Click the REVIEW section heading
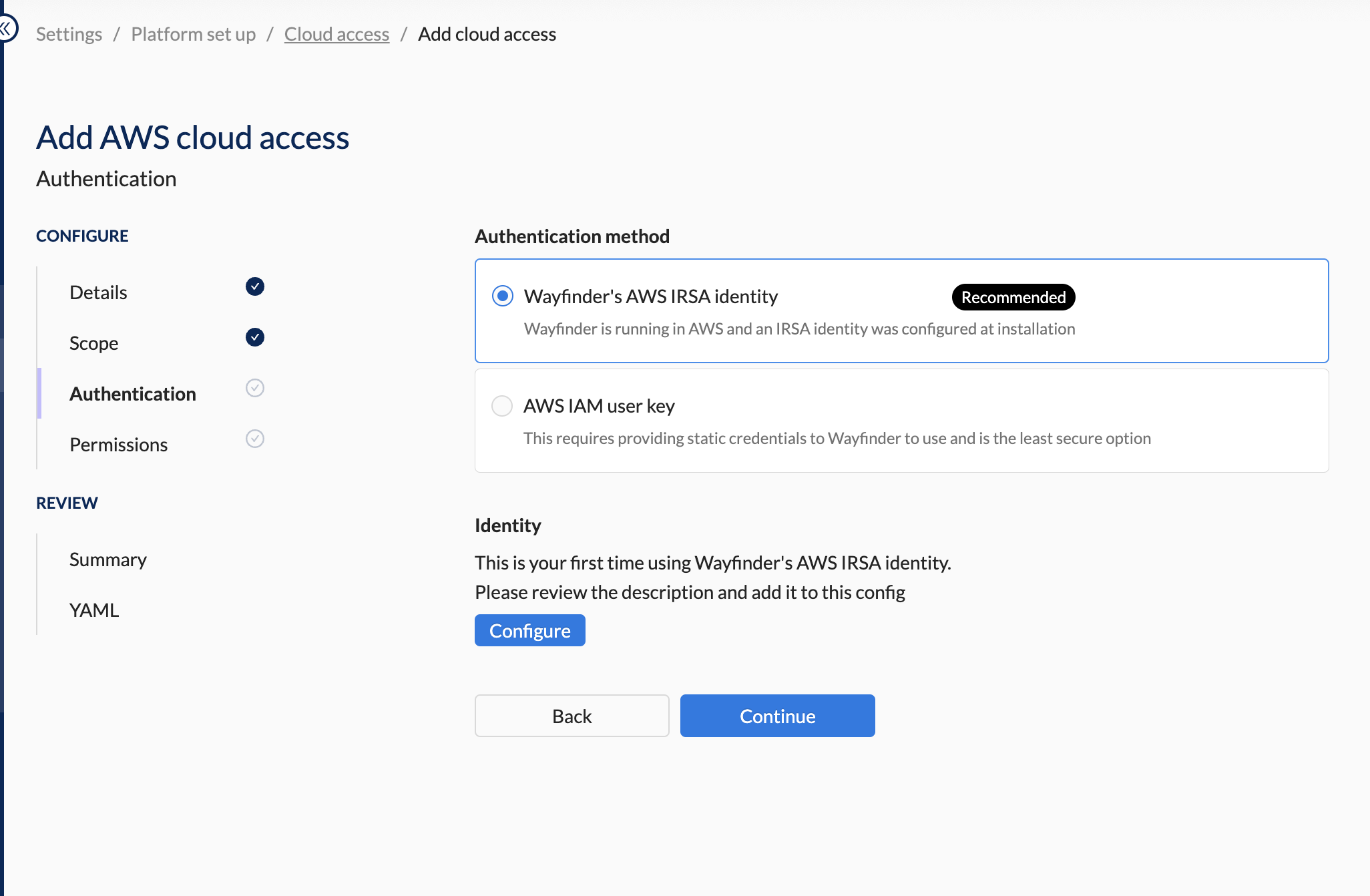The width and height of the screenshot is (1370, 896). click(x=67, y=503)
